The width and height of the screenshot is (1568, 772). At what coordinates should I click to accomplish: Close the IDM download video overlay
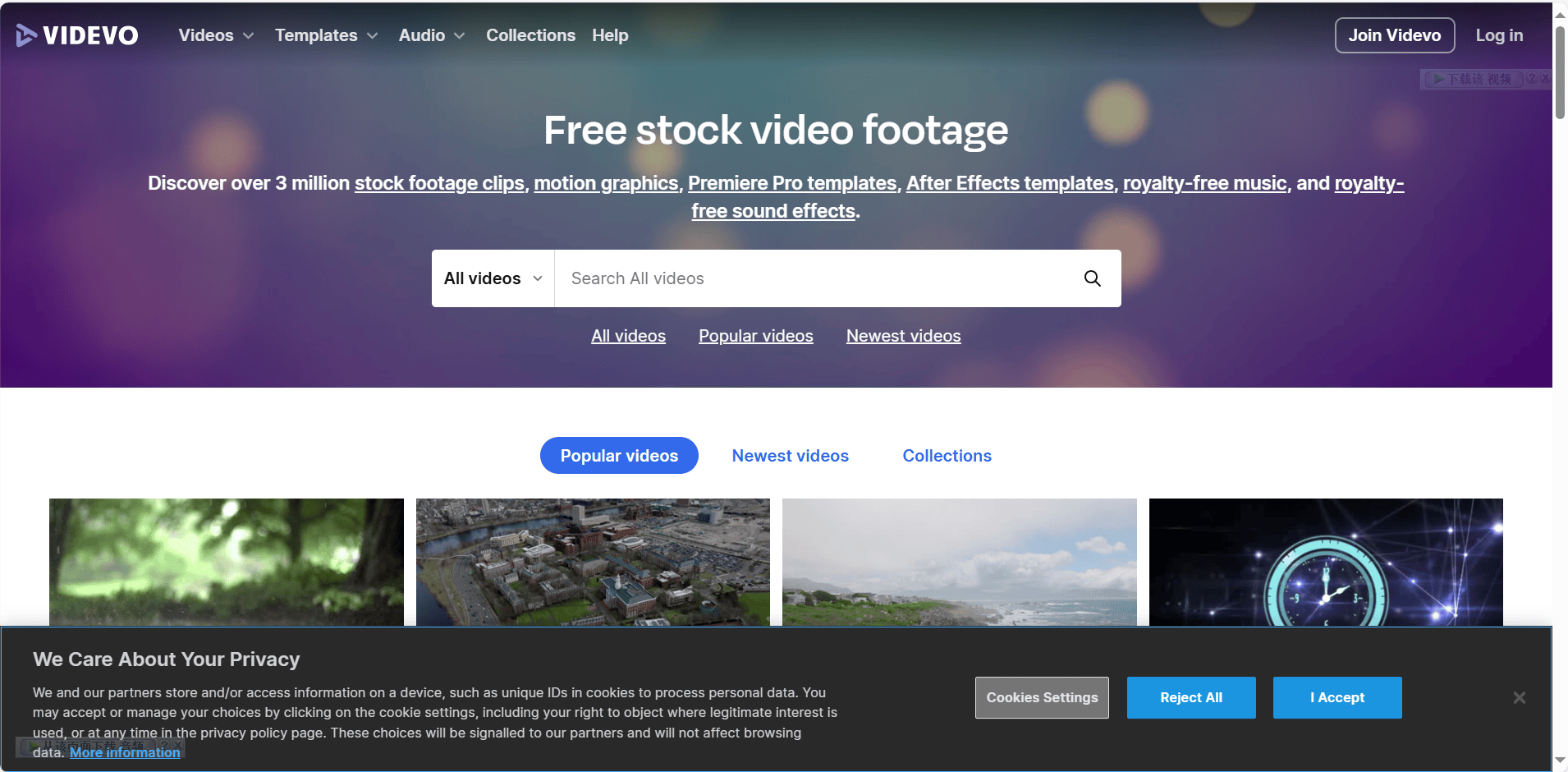[x=1546, y=78]
